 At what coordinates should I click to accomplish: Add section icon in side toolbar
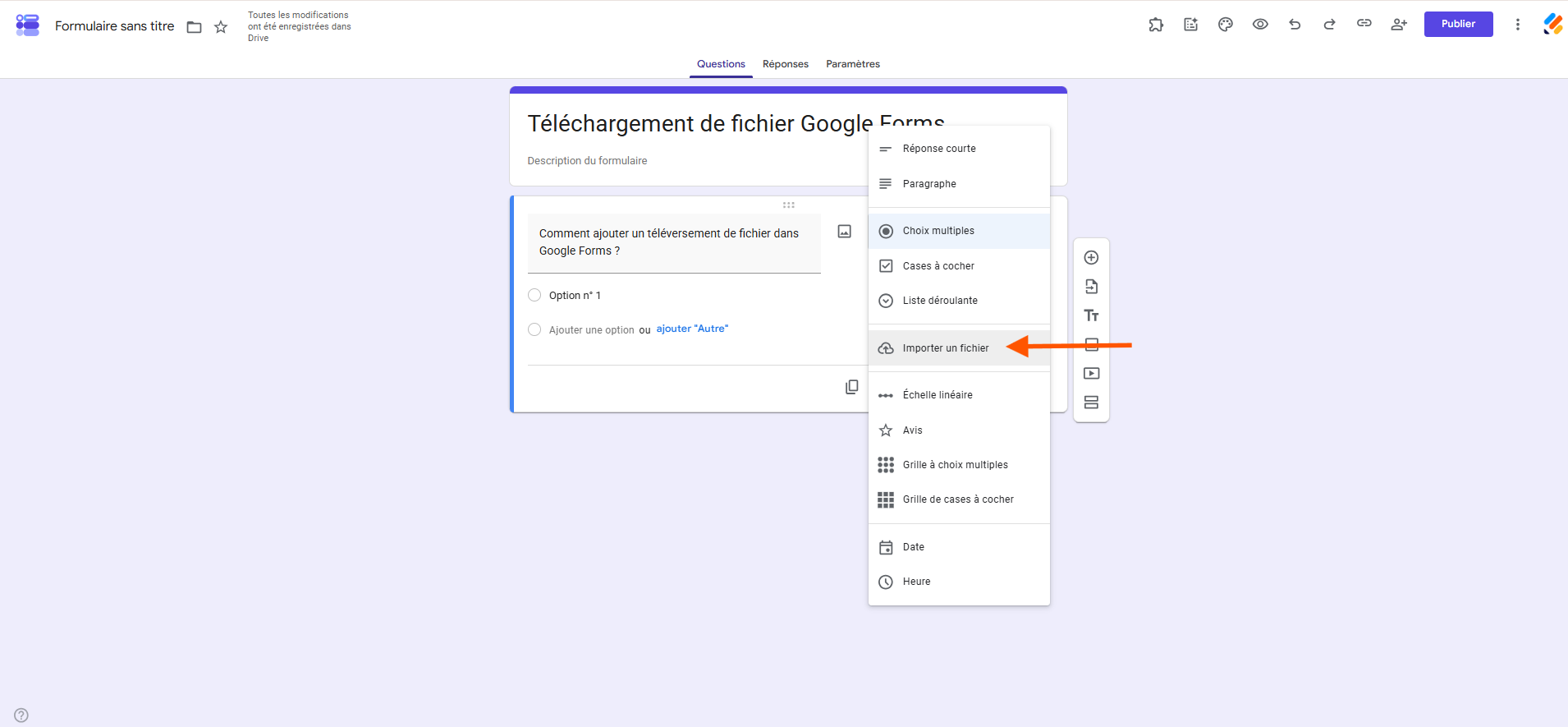point(1091,403)
